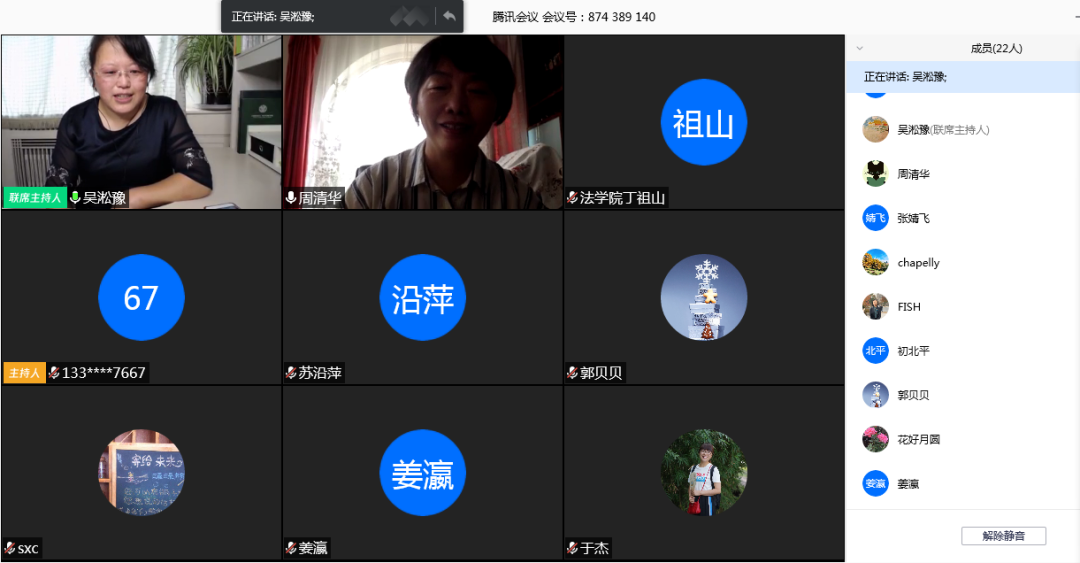Click the green 联席主持人 badge

click(35, 198)
